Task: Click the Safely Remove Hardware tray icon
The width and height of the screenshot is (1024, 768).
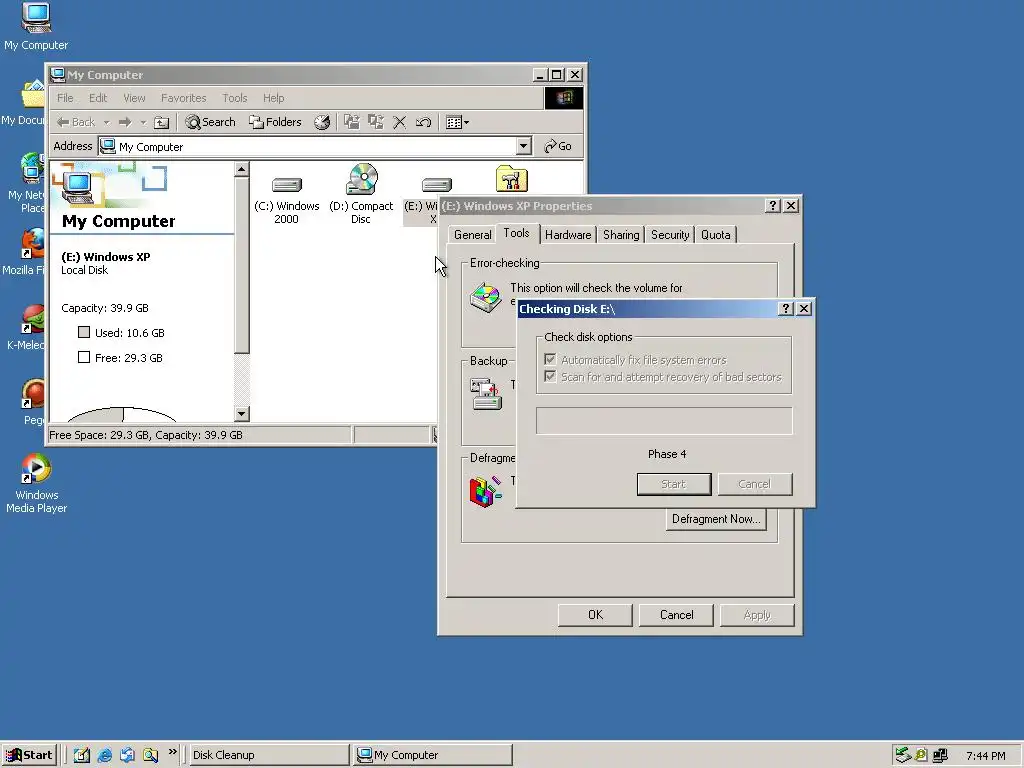Action: (903, 755)
